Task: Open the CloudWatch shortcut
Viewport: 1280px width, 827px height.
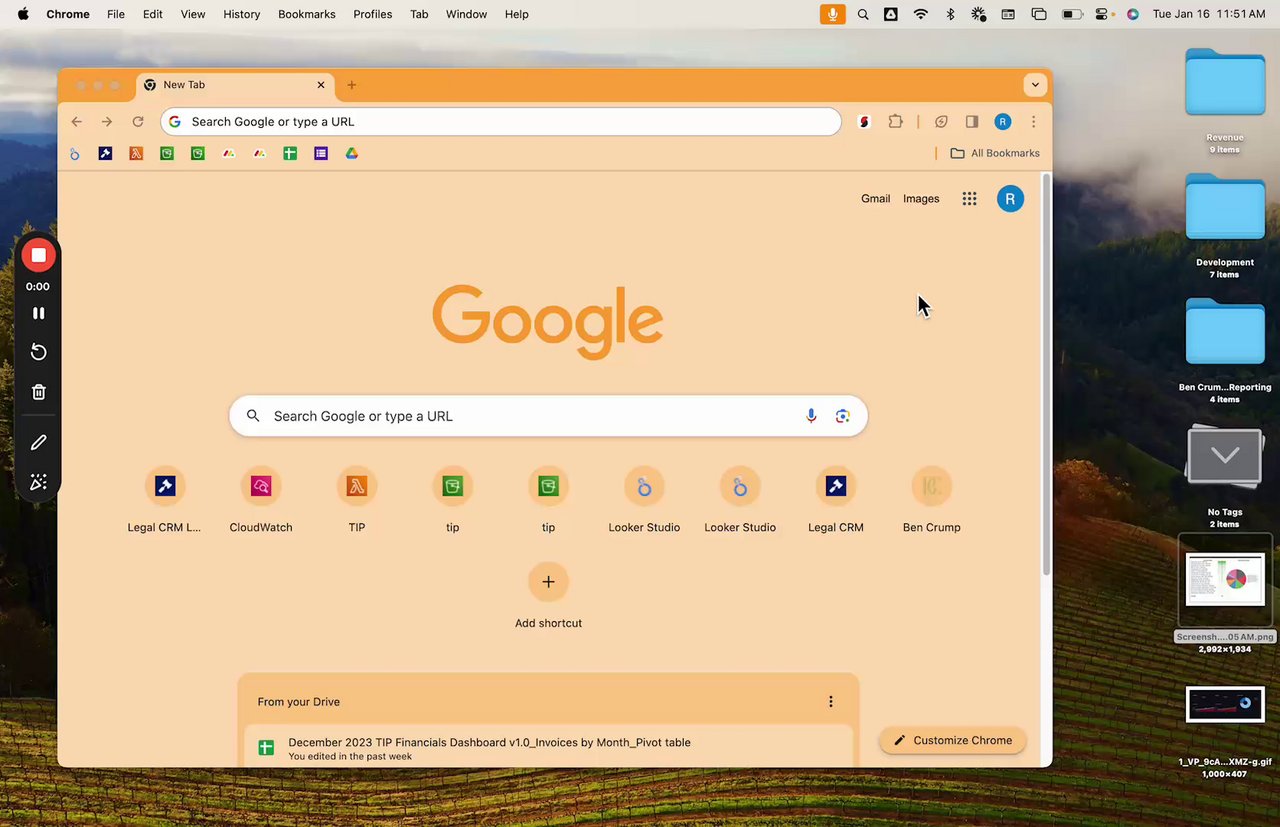Action: (x=261, y=500)
